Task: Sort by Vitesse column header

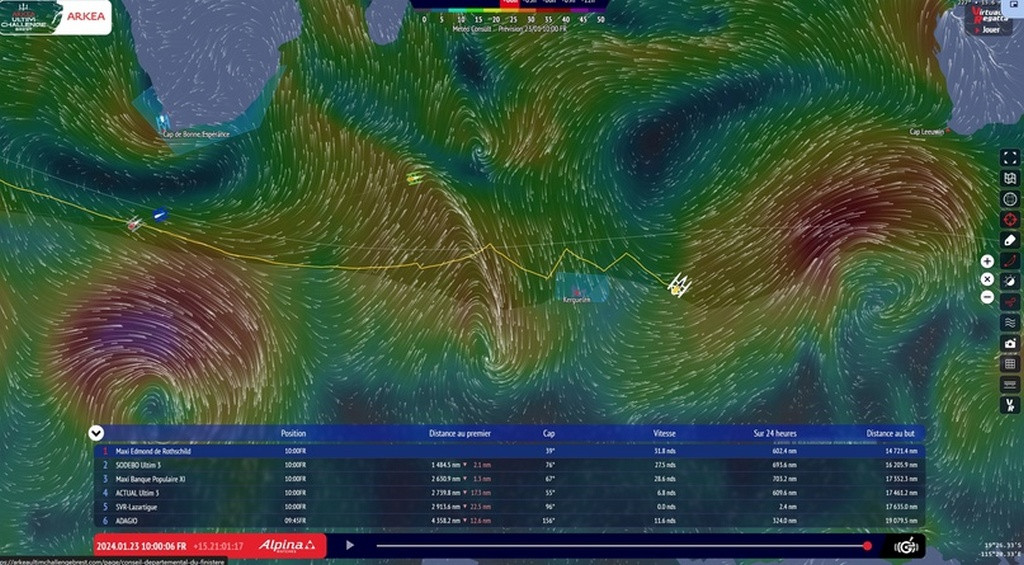Action: pos(664,434)
